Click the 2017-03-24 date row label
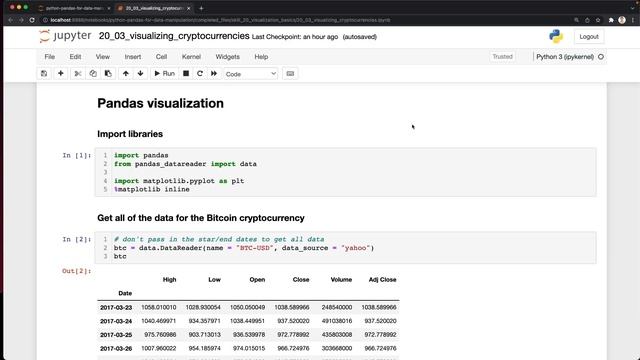The width and height of the screenshot is (640, 360). click(x=116, y=321)
